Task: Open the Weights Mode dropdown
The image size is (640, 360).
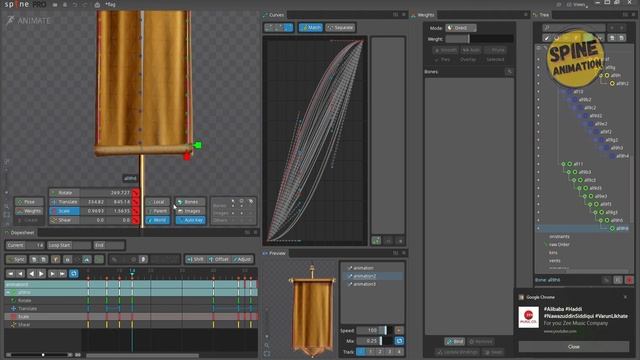Action: point(460,28)
